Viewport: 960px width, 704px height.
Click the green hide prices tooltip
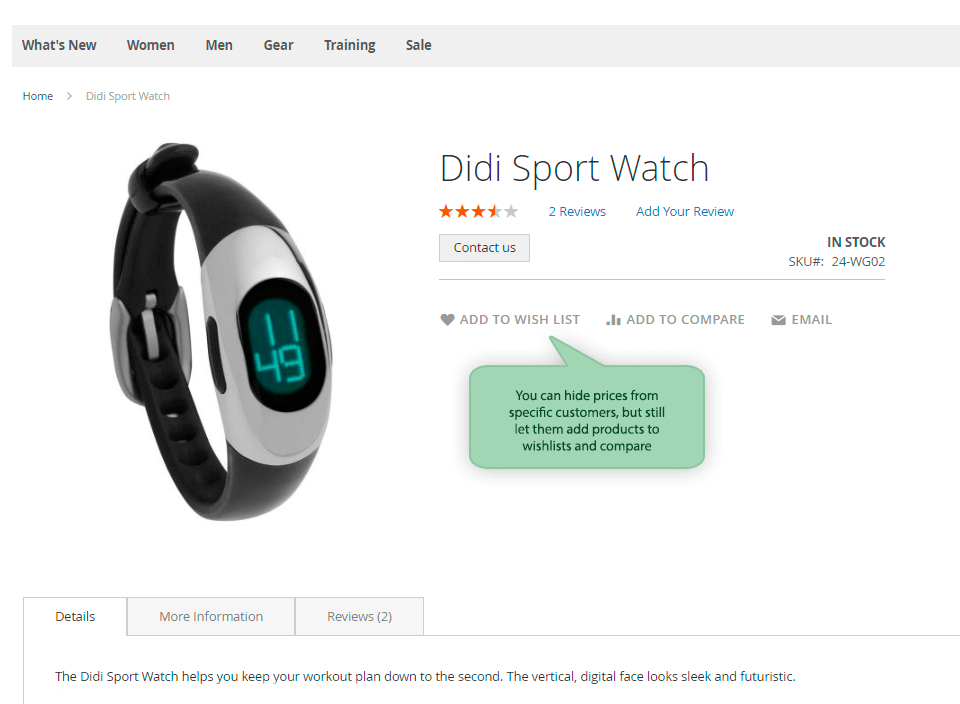tap(587, 417)
